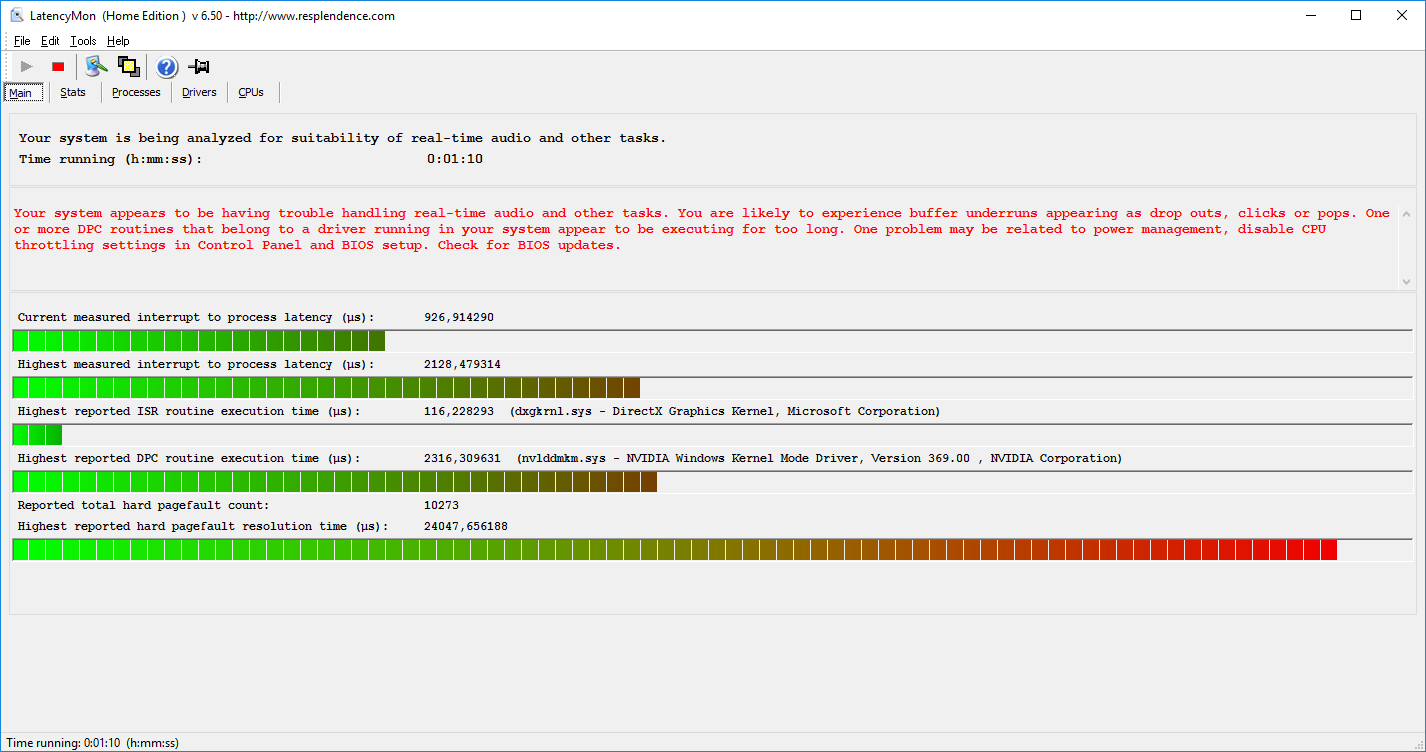
Task: Switch to the CPUs tab
Action: point(251,92)
